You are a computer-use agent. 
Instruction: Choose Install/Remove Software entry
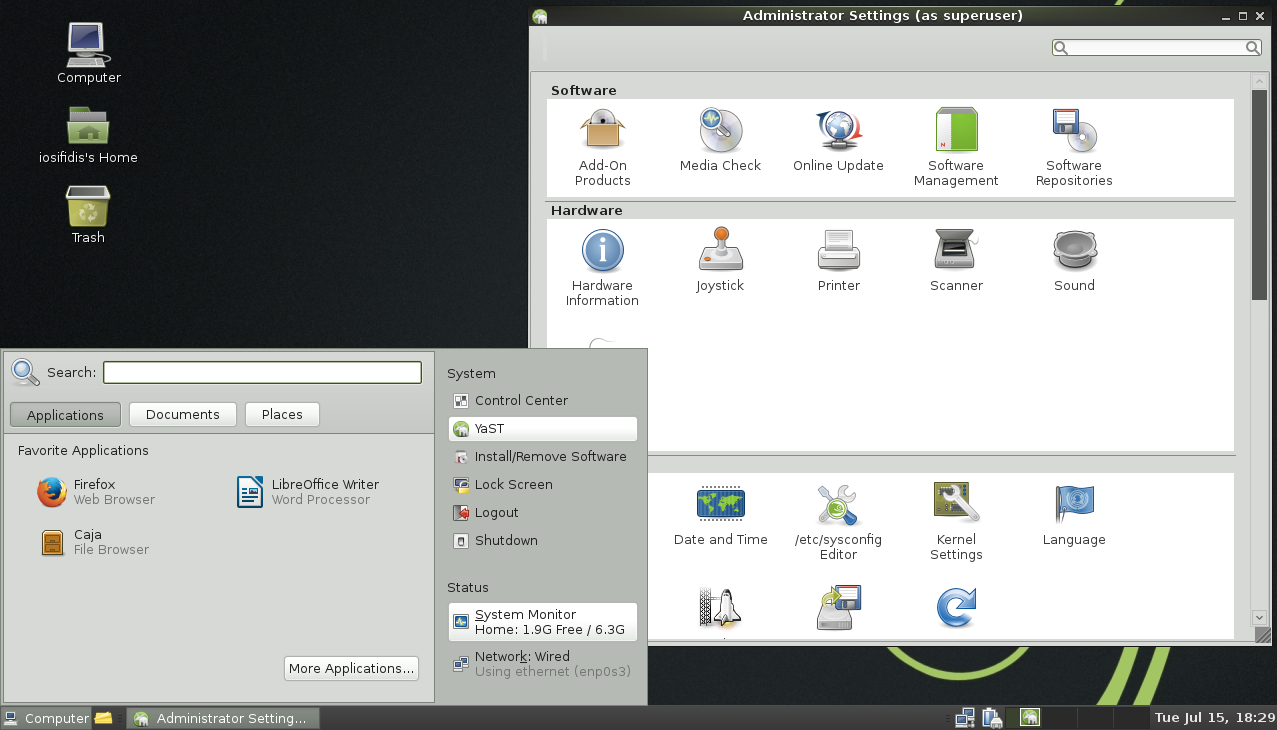click(x=550, y=456)
